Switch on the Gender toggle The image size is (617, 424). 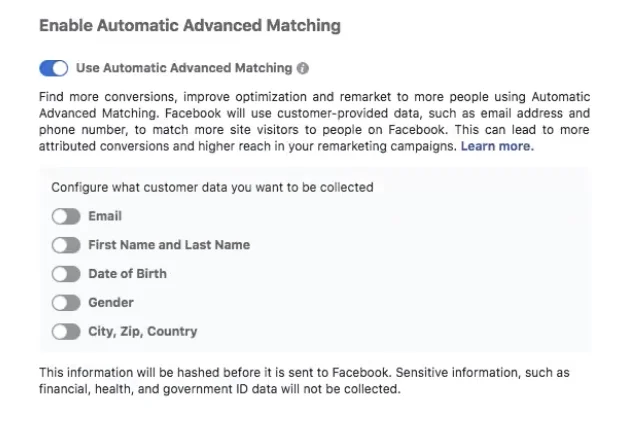coord(66,303)
